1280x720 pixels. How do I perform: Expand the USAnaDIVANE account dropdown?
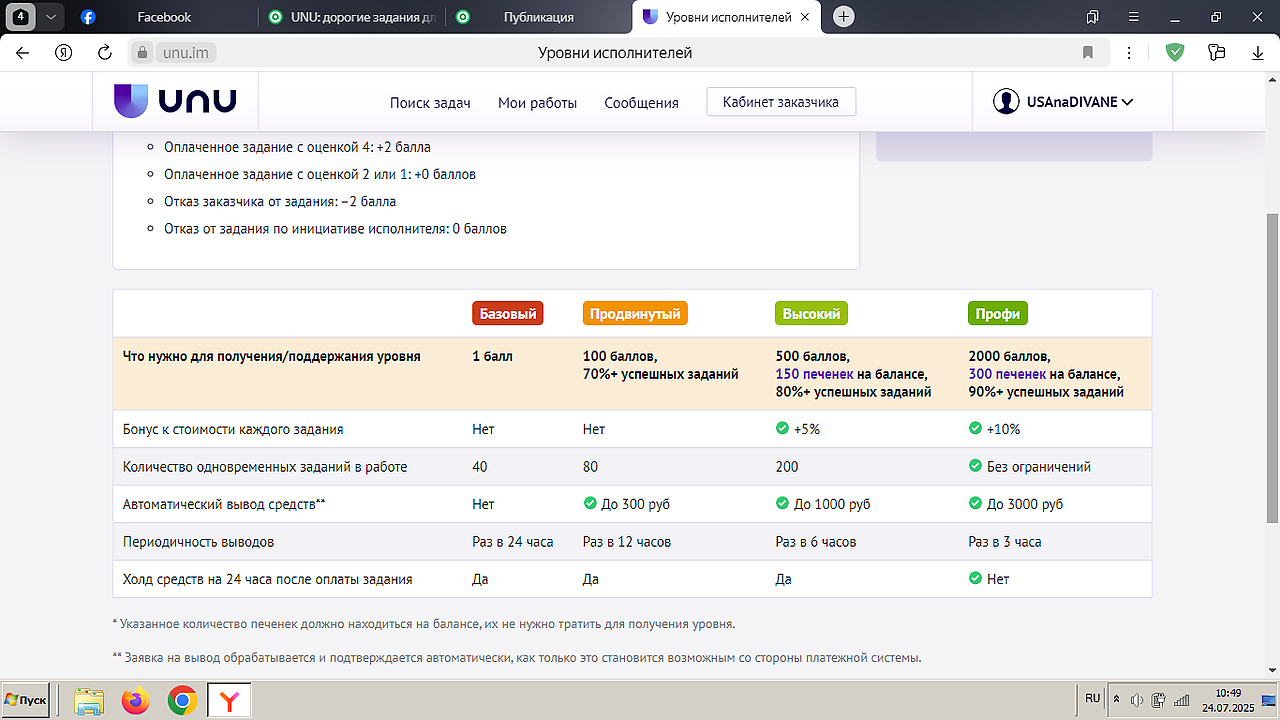1127,102
